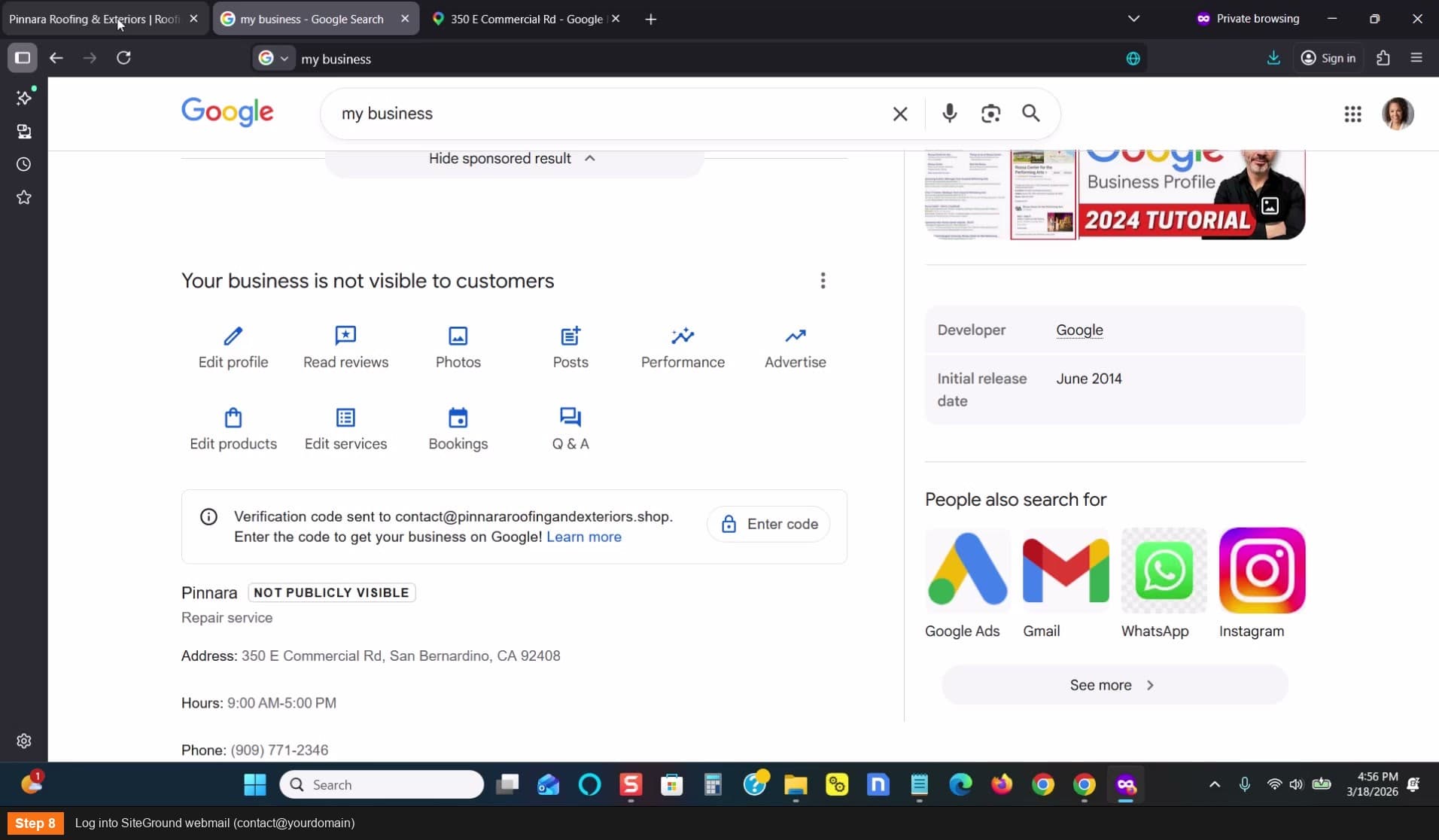Open the Windows Start menu

255,784
